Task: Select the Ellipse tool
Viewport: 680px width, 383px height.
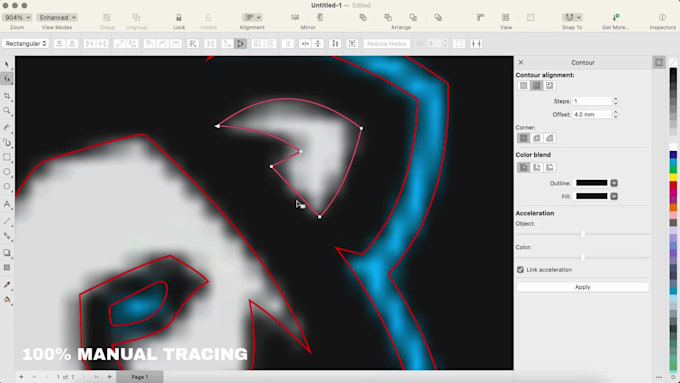Action: pyautogui.click(x=7, y=172)
